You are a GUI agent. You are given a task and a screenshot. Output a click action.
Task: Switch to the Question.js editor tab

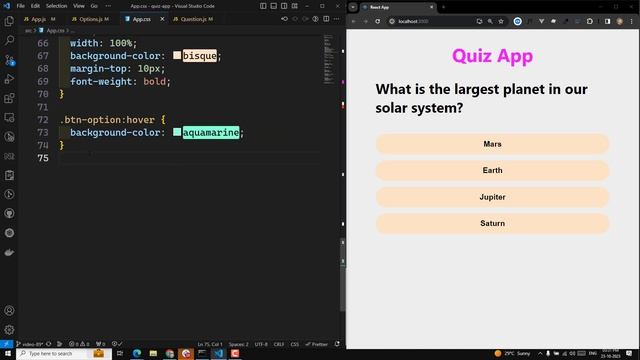pyautogui.click(x=193, y=19)
